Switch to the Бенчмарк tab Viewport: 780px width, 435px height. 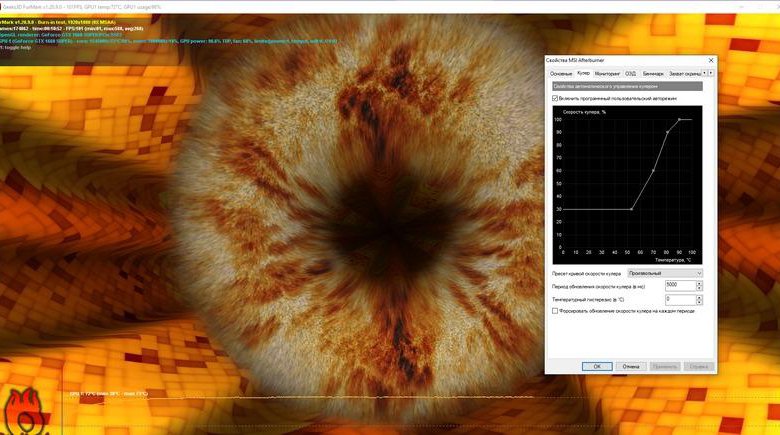pos(653,74)
